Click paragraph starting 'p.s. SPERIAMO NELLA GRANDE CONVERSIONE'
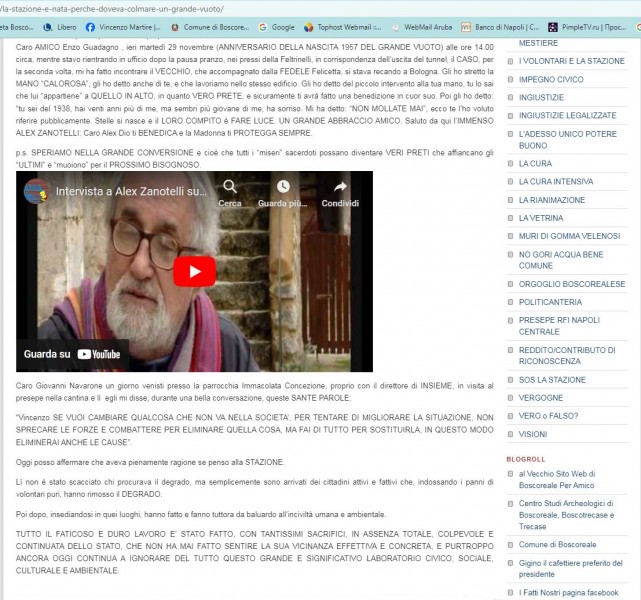This screenshot has width=641, height=600. tap(254, 159)
